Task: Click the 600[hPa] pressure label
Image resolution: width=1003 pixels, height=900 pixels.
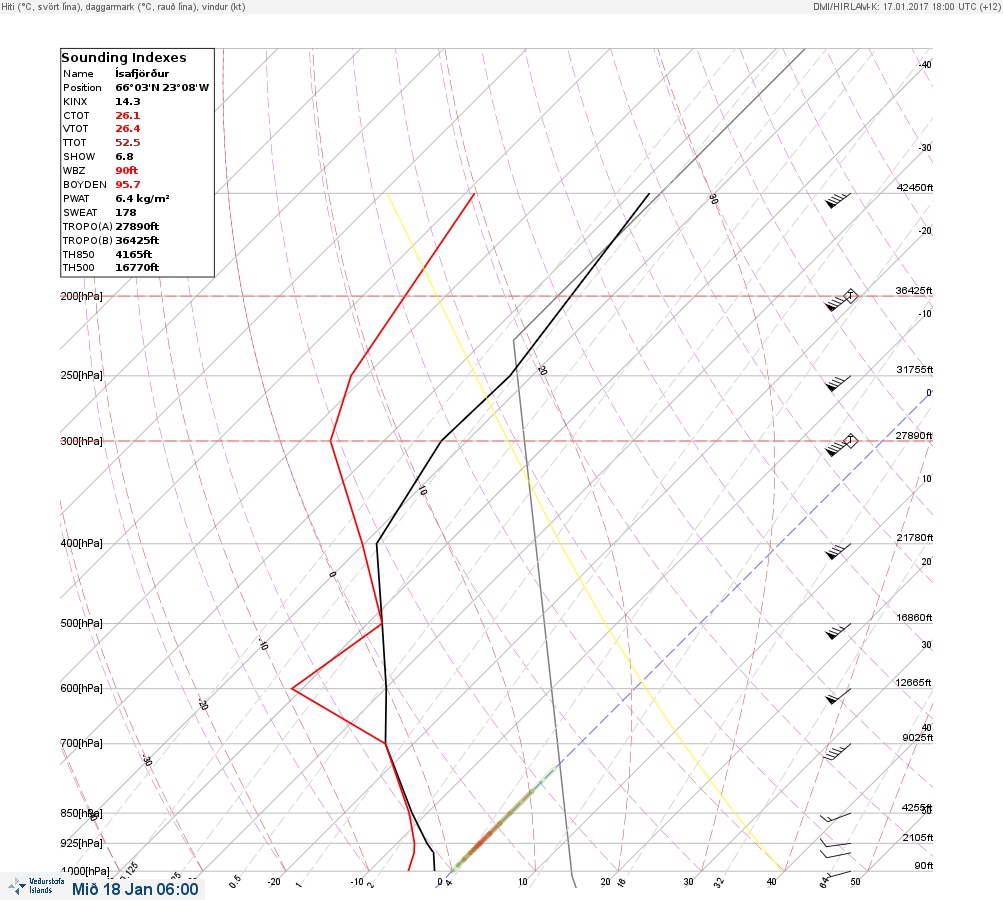Action: [x=81, y=688]
